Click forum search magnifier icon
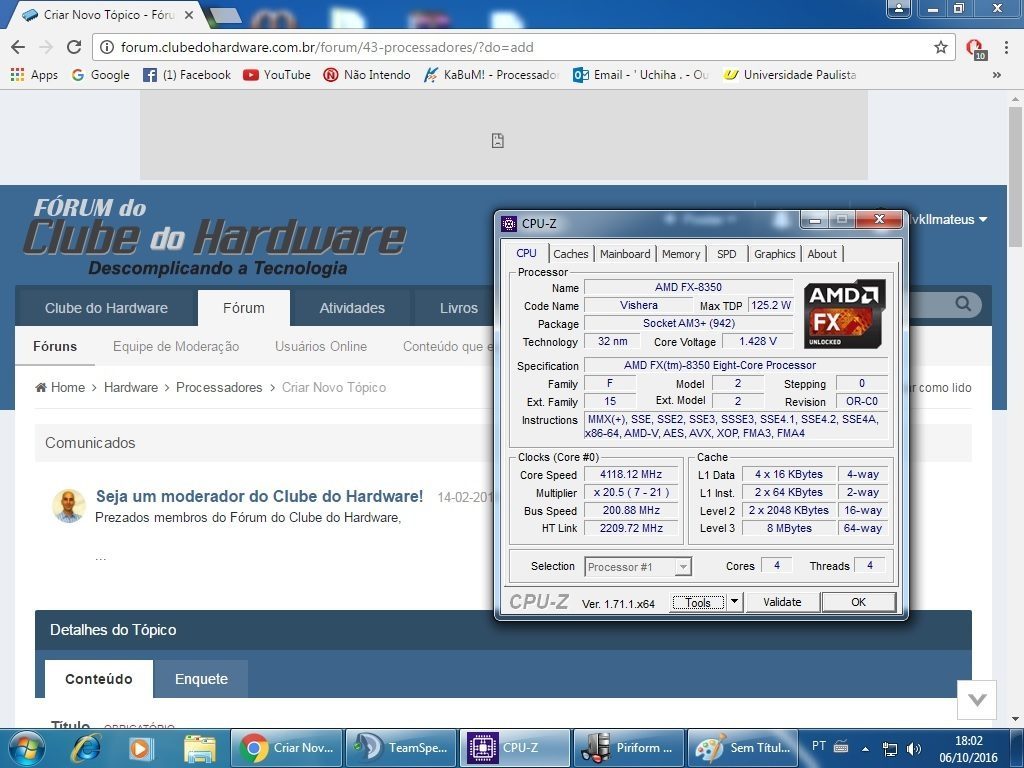 963,304
